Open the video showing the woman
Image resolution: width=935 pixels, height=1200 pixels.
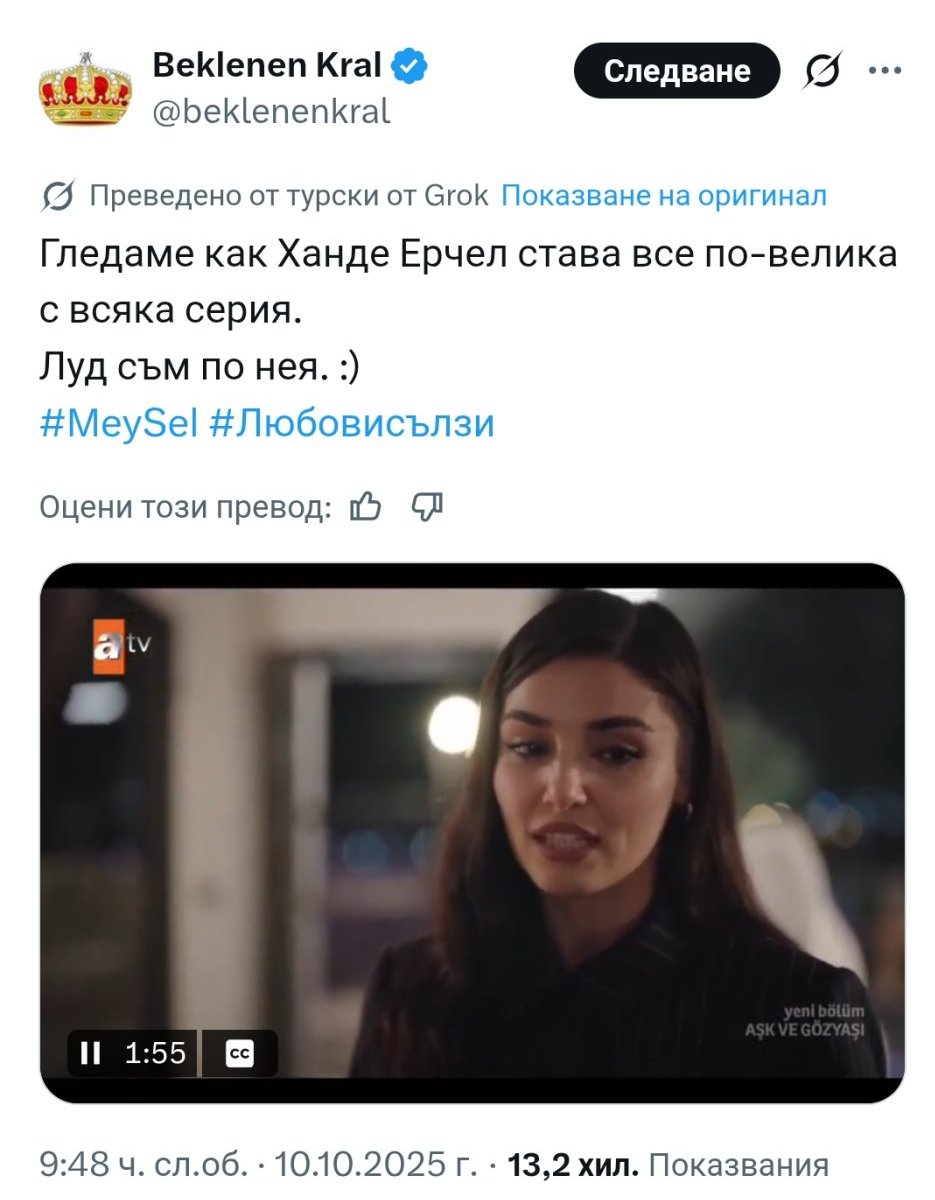click(x=472, y=832)
